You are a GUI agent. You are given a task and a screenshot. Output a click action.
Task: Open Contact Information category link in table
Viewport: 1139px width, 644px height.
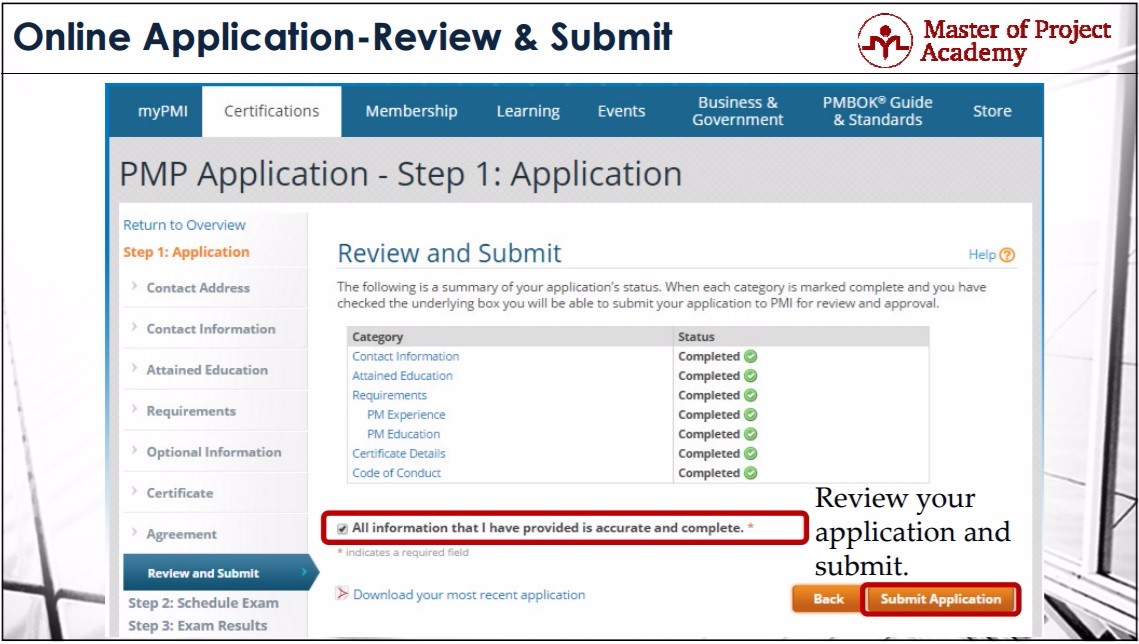(405, 356)
